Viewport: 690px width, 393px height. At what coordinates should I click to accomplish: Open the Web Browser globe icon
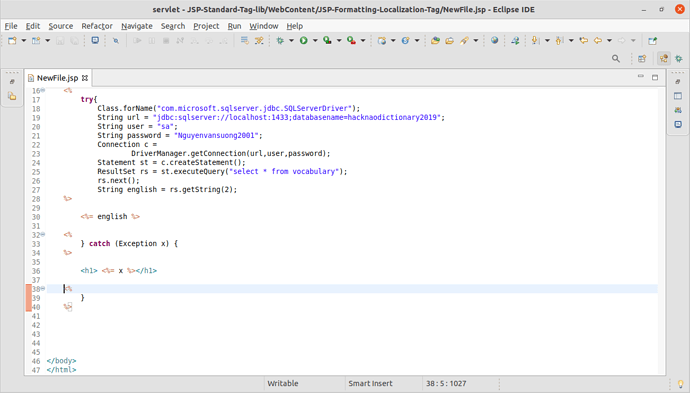(495, 40)
